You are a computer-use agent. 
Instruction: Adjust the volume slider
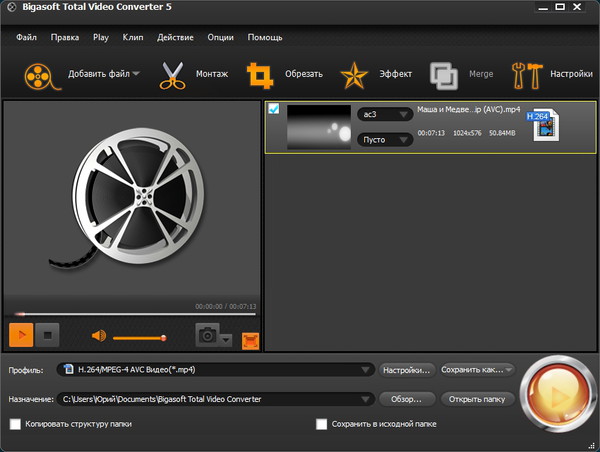tap(140, 337)
